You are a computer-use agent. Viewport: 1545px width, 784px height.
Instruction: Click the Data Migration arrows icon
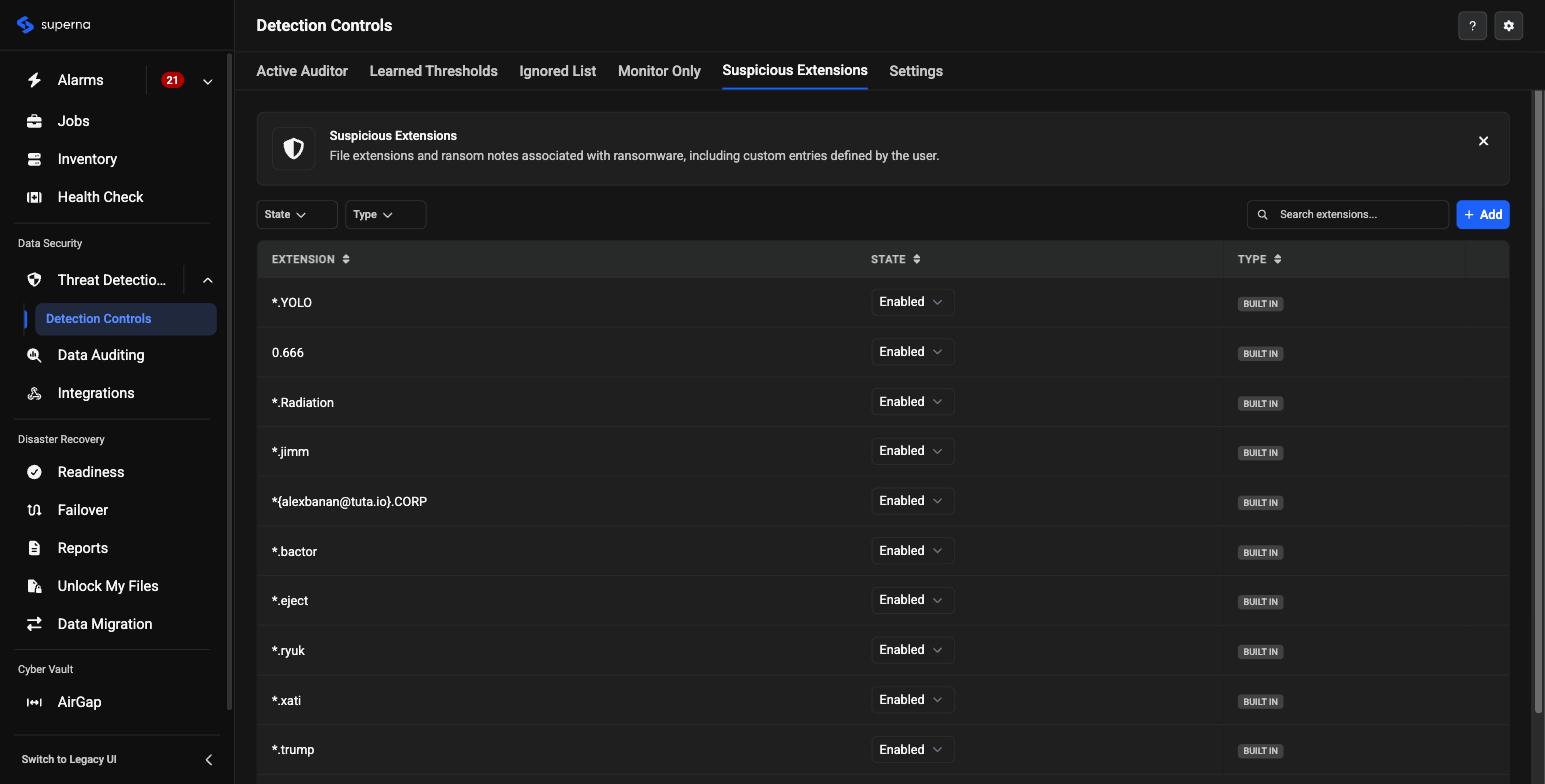point(34,624)
